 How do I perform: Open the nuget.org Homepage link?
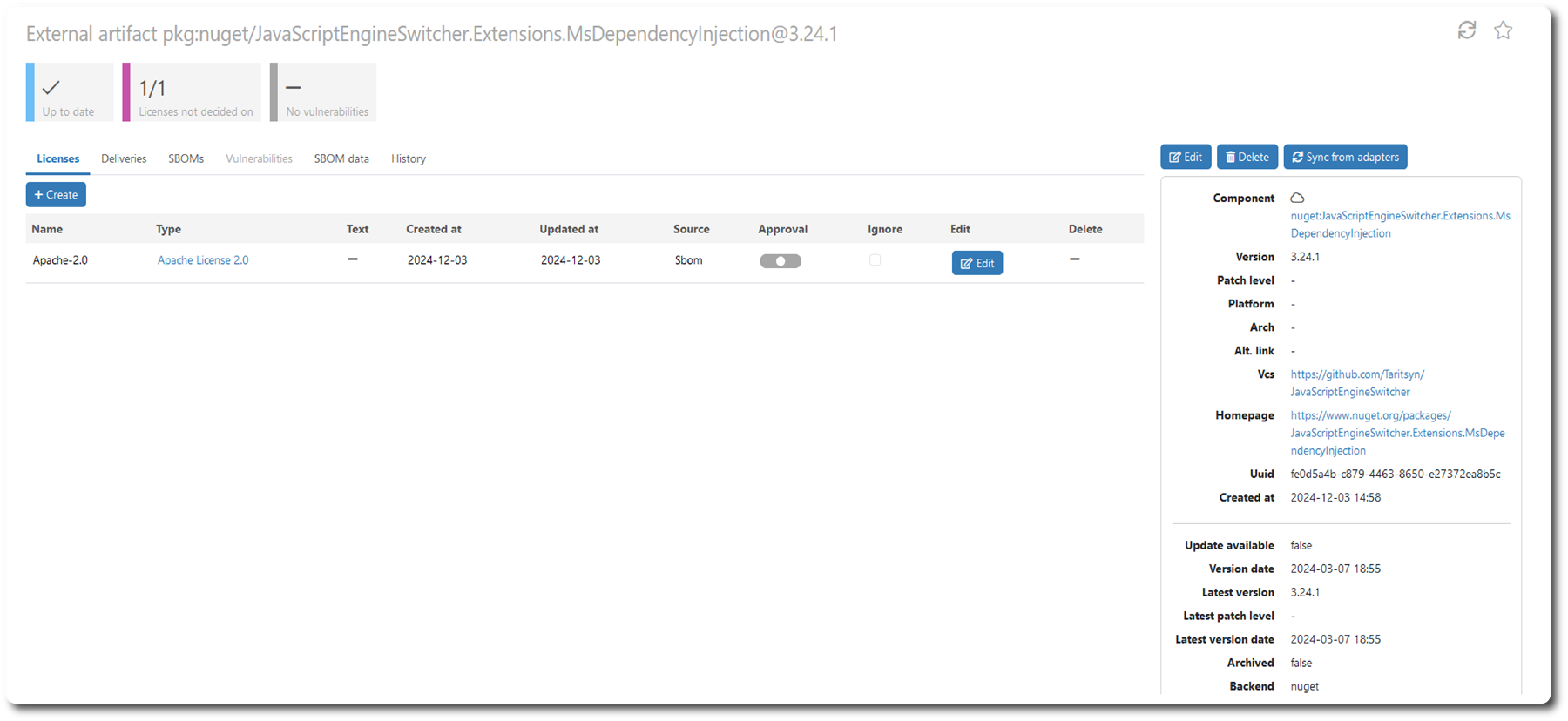(x=1397, y=433)
